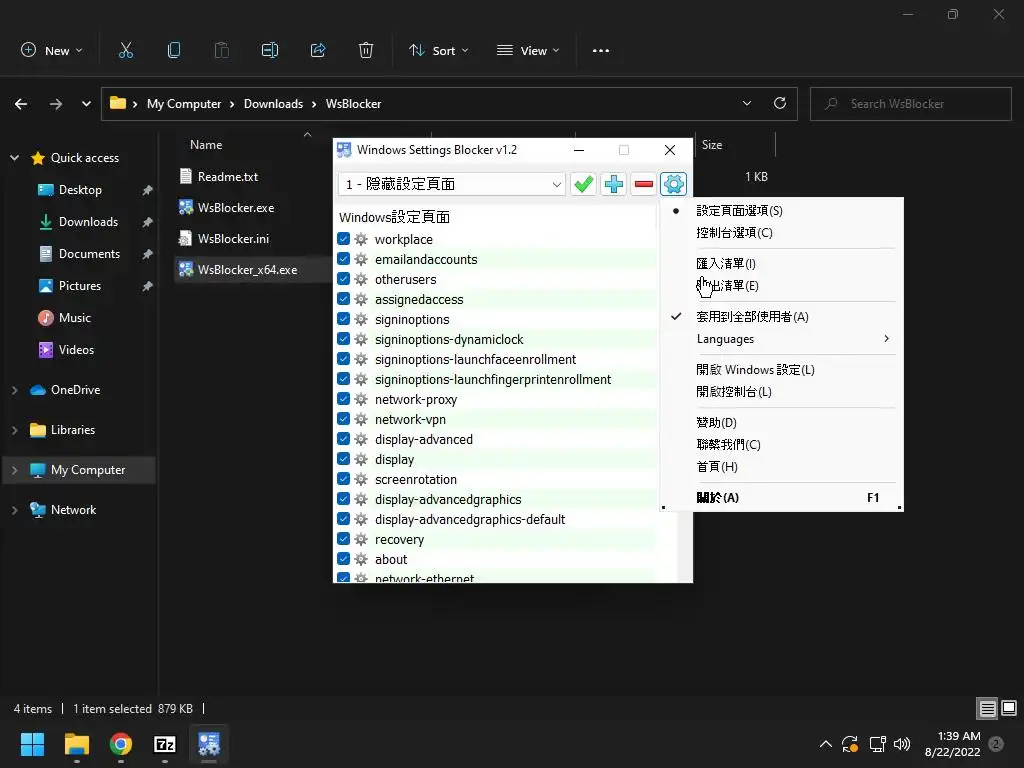Click the WsBlocker taskbar icon
The width and height of the screenshot is (1024, 768).
coord(209,744)
